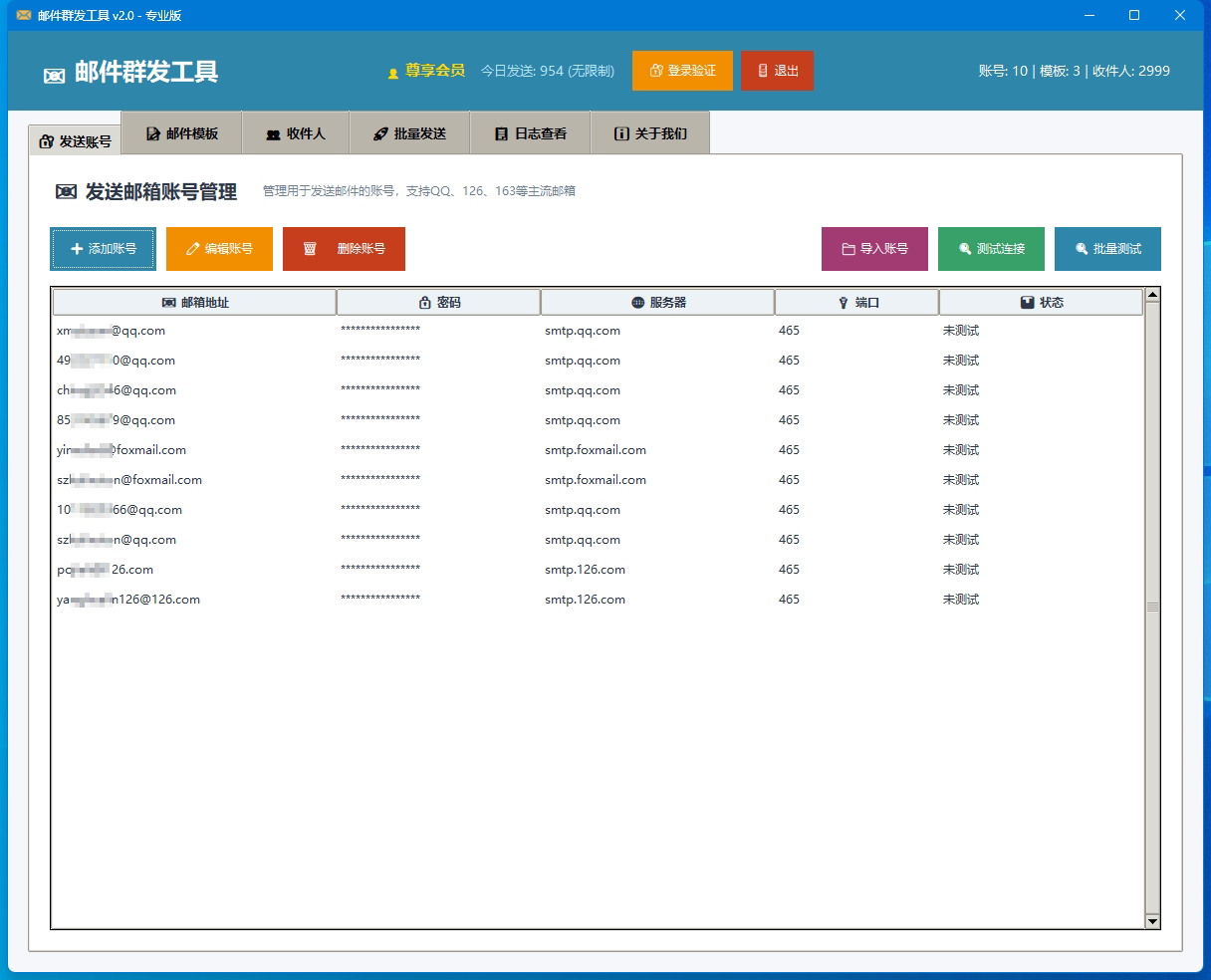This screenshot has height=980, width=1211.
Task: Click the folder icon on 导入账号
Action: [848, 249]
